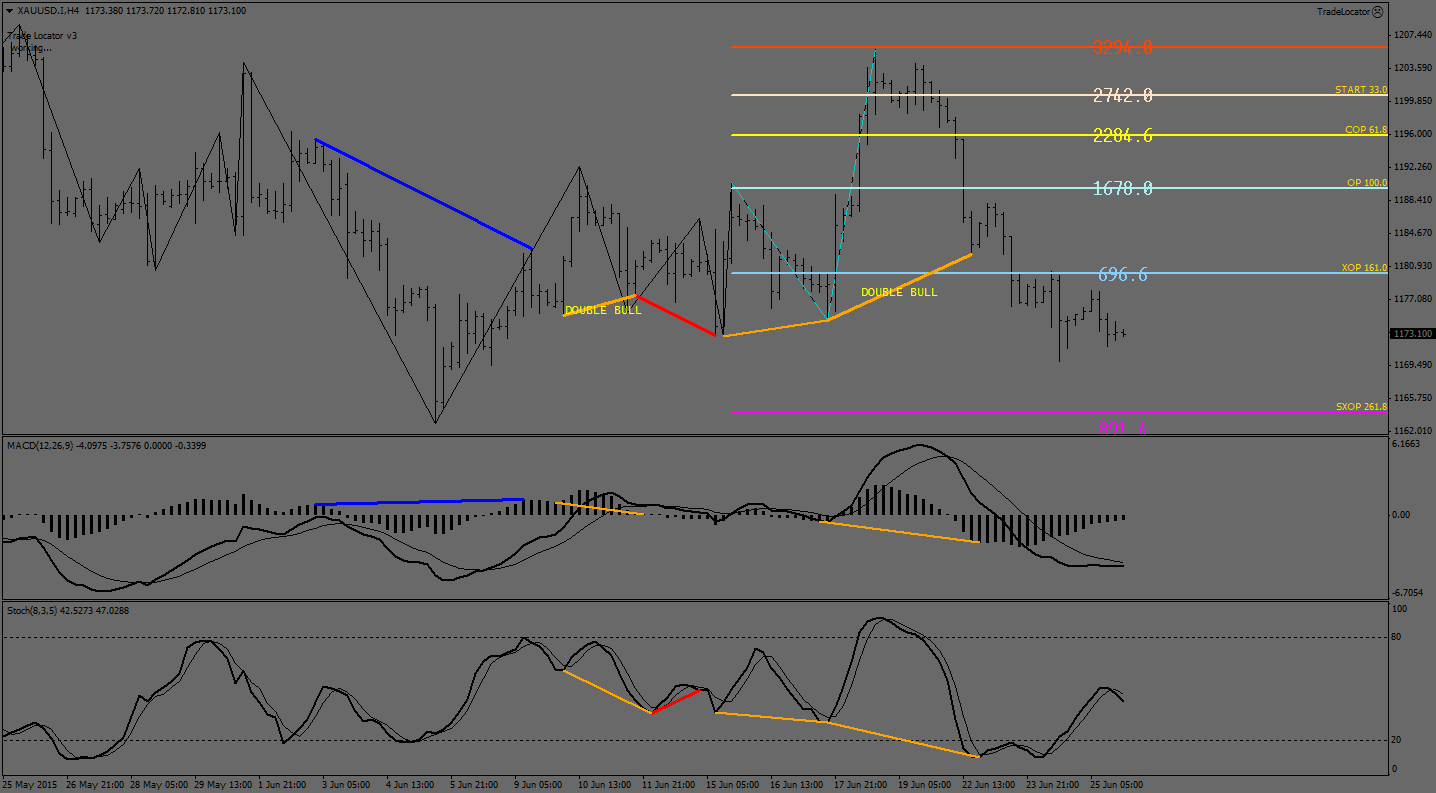Click the current price tag 1173.100
The image size is (1436, 793).
(x=1411, y=333)
